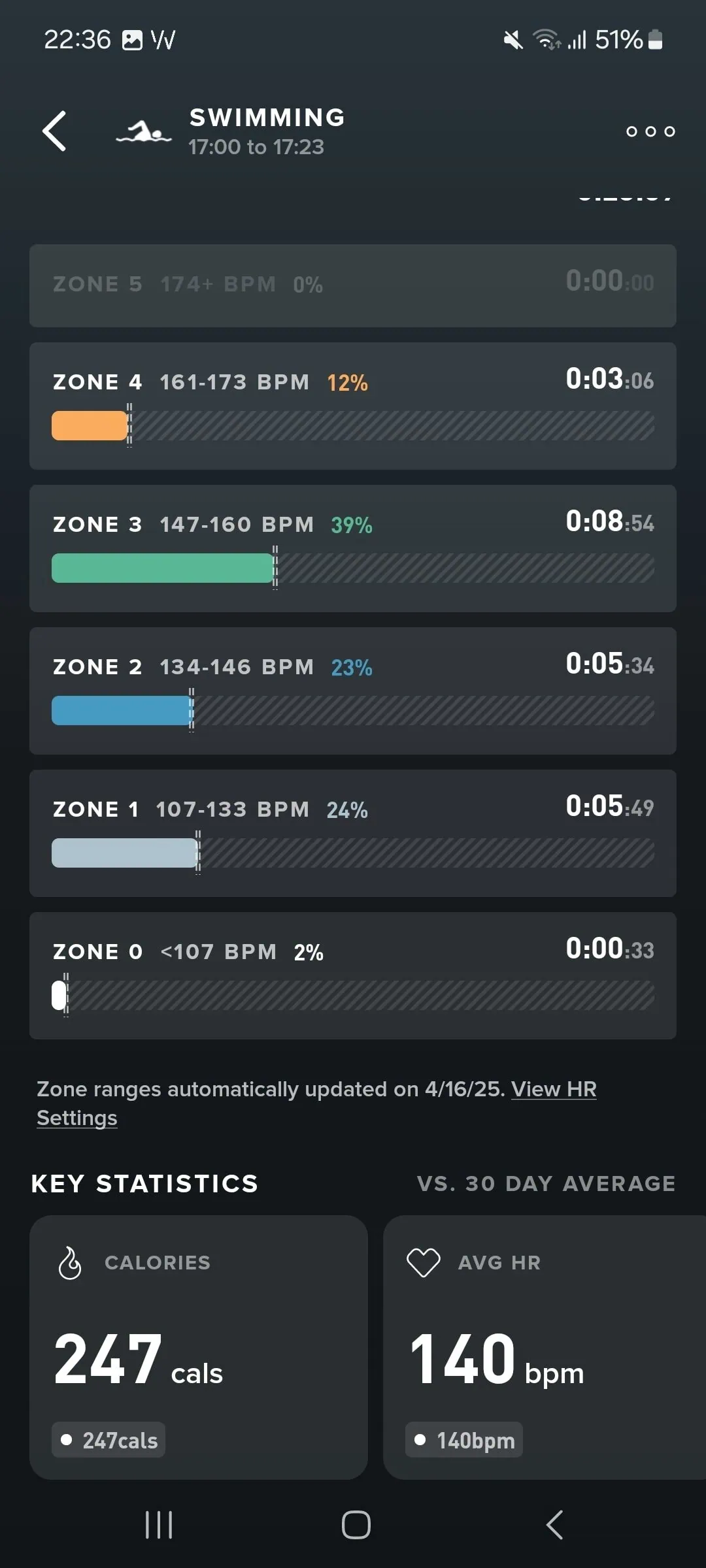Tap the 140bpm 30-day average chip
Viewport: 706px width, 1568px height.
click(464, 1440)
